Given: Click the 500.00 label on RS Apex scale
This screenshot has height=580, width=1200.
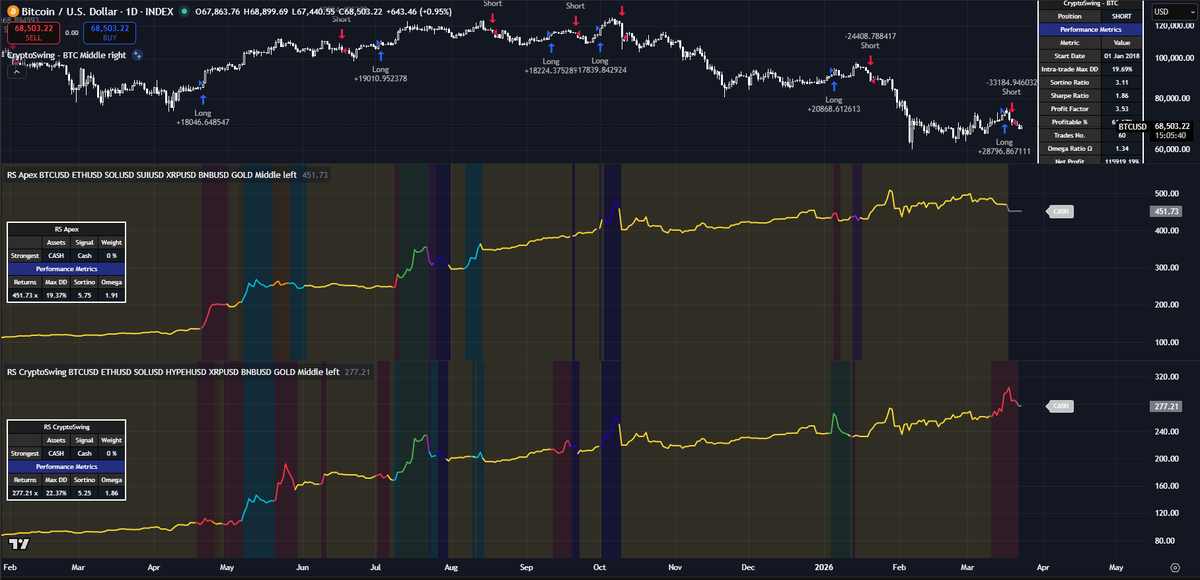Looking at the screenshot, I should (1167, 193).
